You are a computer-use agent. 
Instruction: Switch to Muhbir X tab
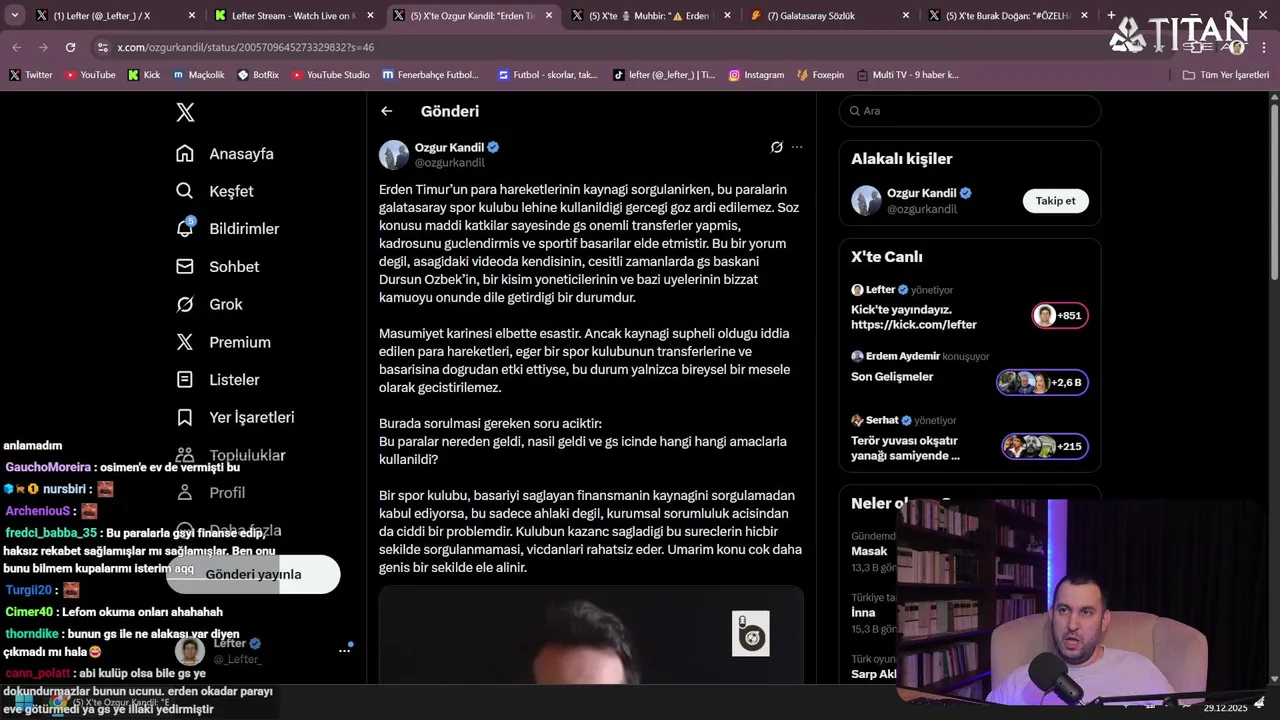pos(650,16)
